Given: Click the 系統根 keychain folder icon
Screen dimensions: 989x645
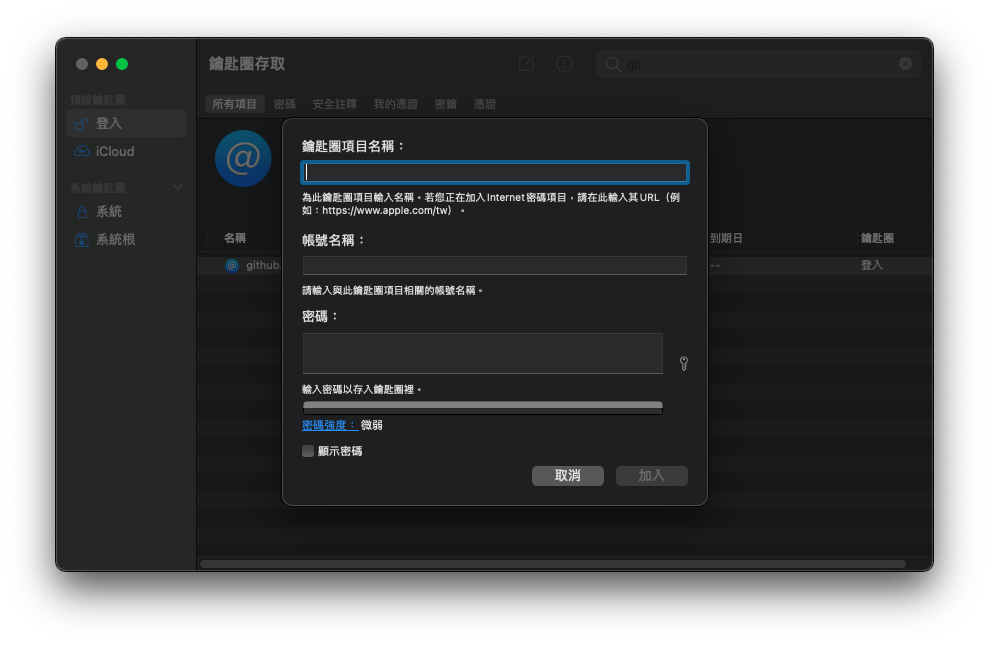Looking at the screenshot, I should 82,240.
